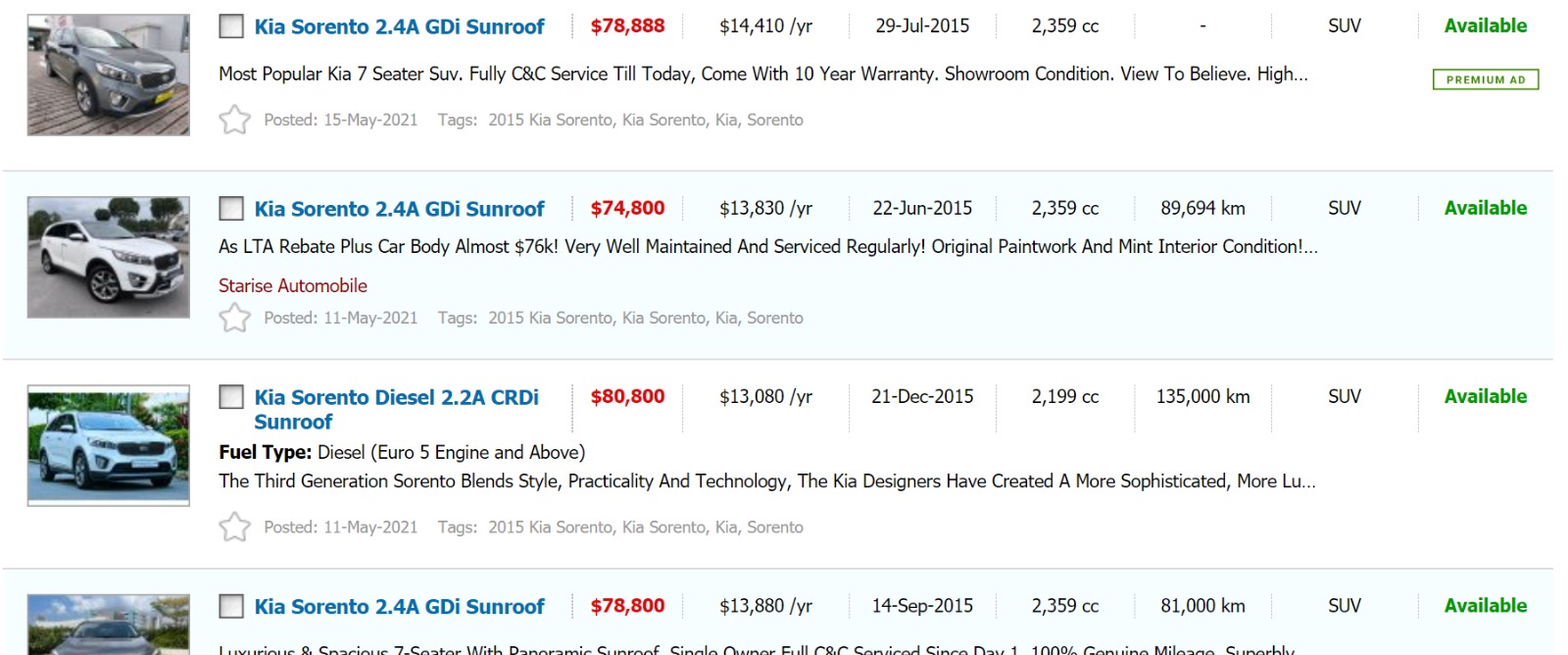This screenshot has height=655, width=1568.
Task: Open grey Kia Sorento photo thumbnail
Action: click(x=109, y=75)
